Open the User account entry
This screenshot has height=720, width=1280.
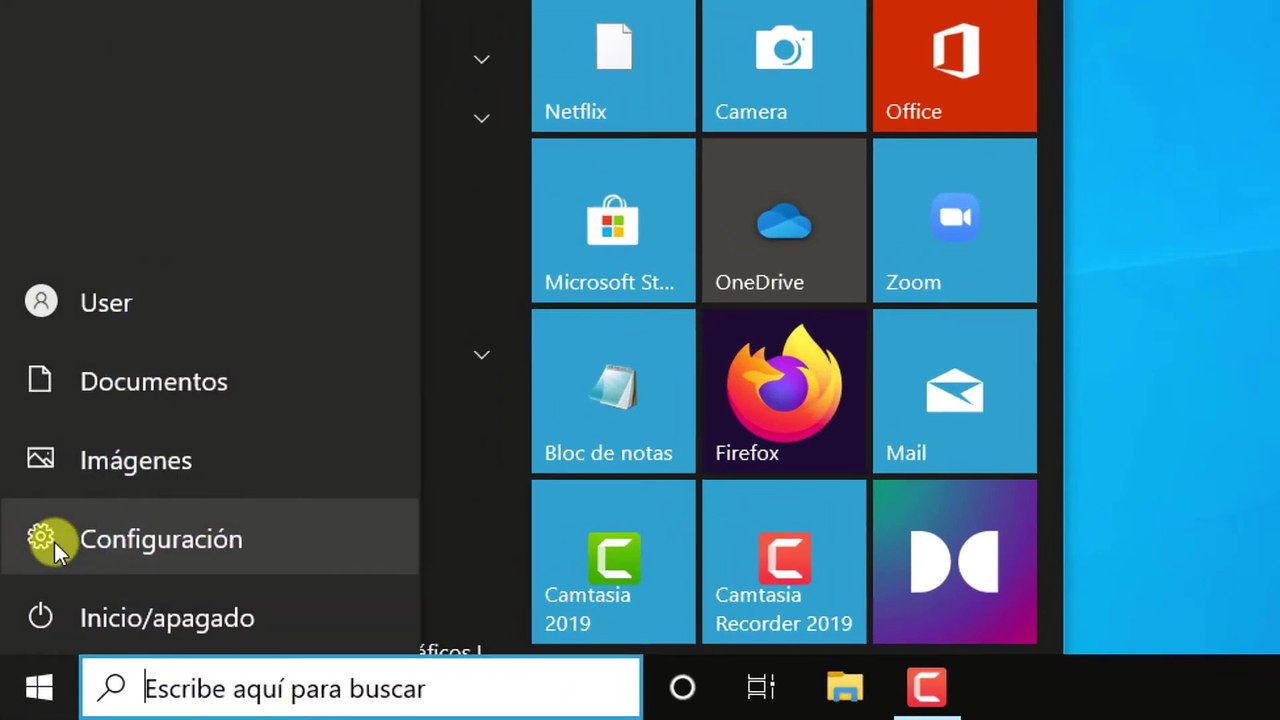[209, 302]
